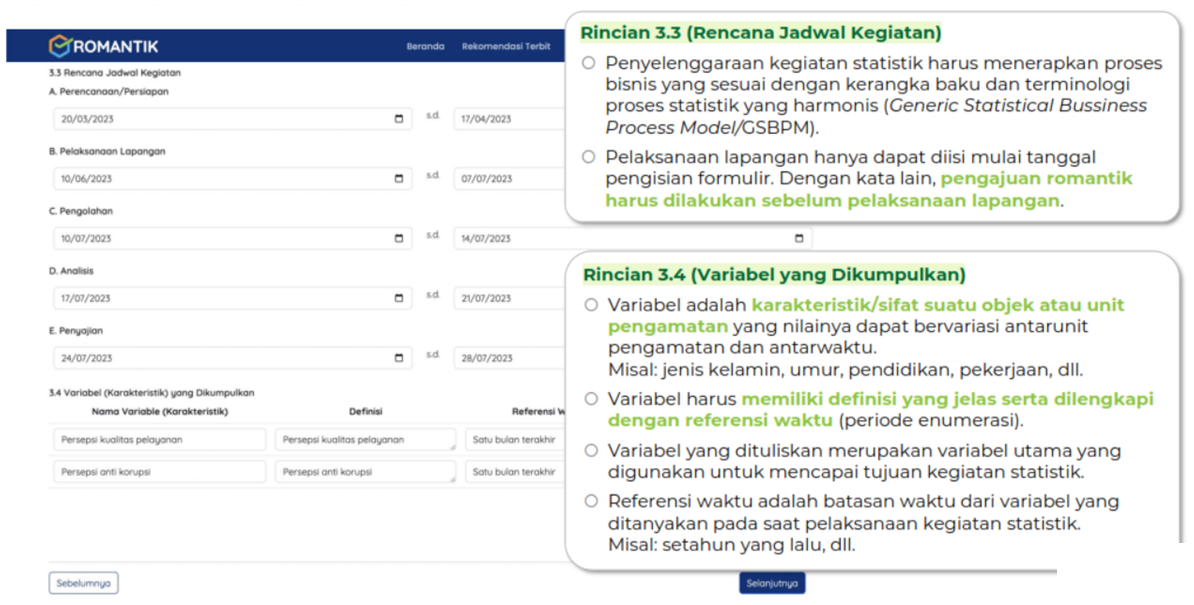Viewport: 1194px width, 605px height.
Task: Click the ROMANTIK logo
Action: click(x=104, y=46)
